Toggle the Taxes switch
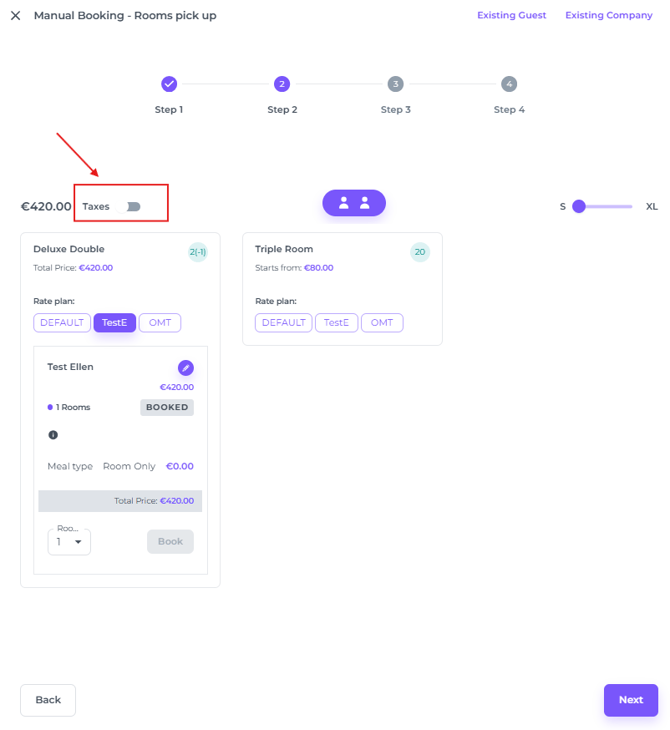The height and width of the screenshot is (730, 670). (133, 206)
